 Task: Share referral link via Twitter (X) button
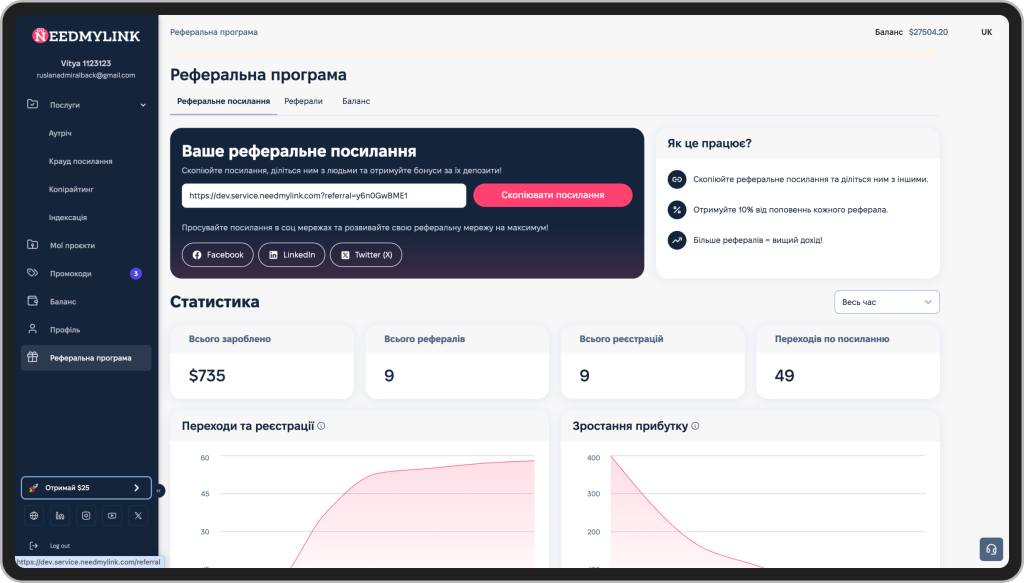click(366, 255)
